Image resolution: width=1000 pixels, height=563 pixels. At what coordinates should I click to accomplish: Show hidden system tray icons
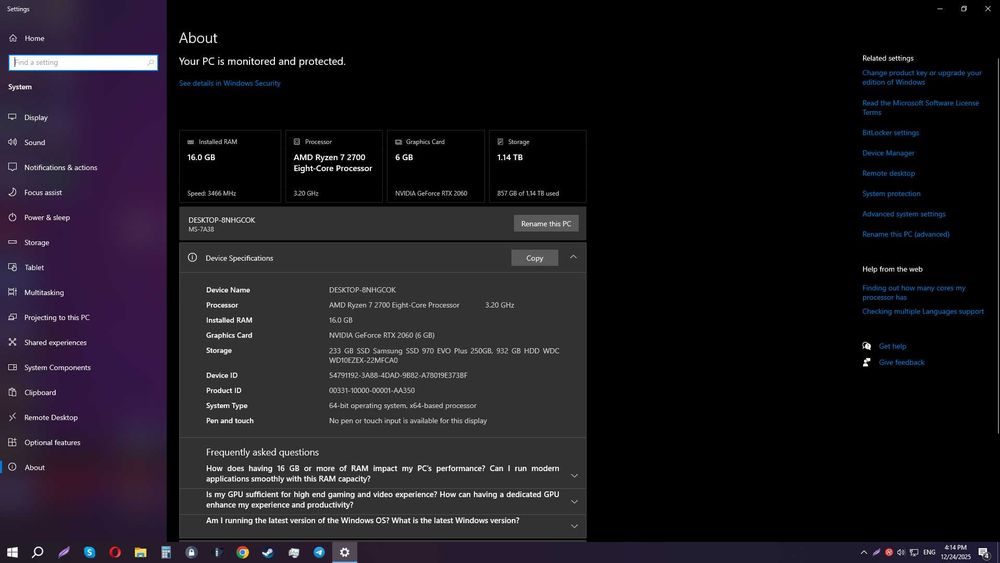pos(864,552)
